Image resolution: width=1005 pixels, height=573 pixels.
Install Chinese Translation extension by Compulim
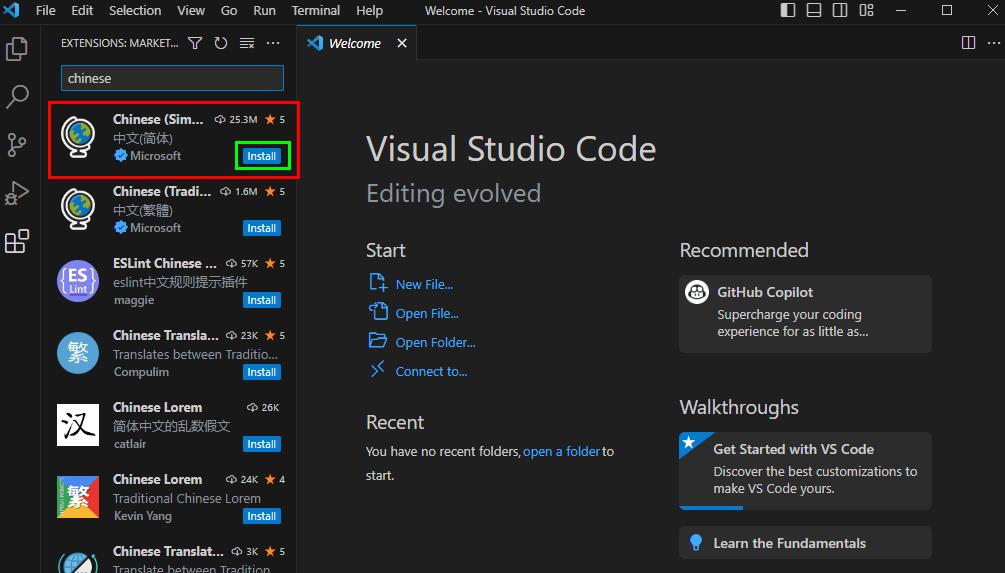[262, 372]
